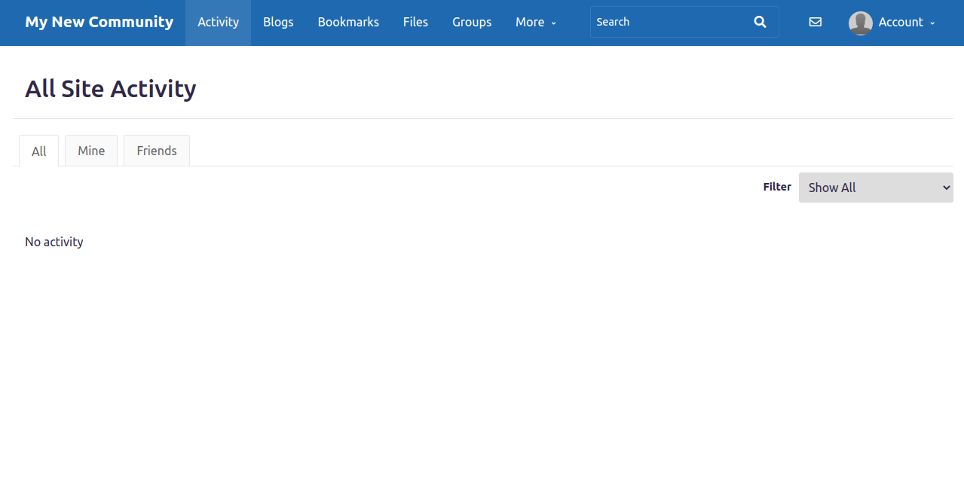The height and width of the screenshot is (480, 964).
Task: Open Blogs from navigation bar
Action: click(278, 22)
